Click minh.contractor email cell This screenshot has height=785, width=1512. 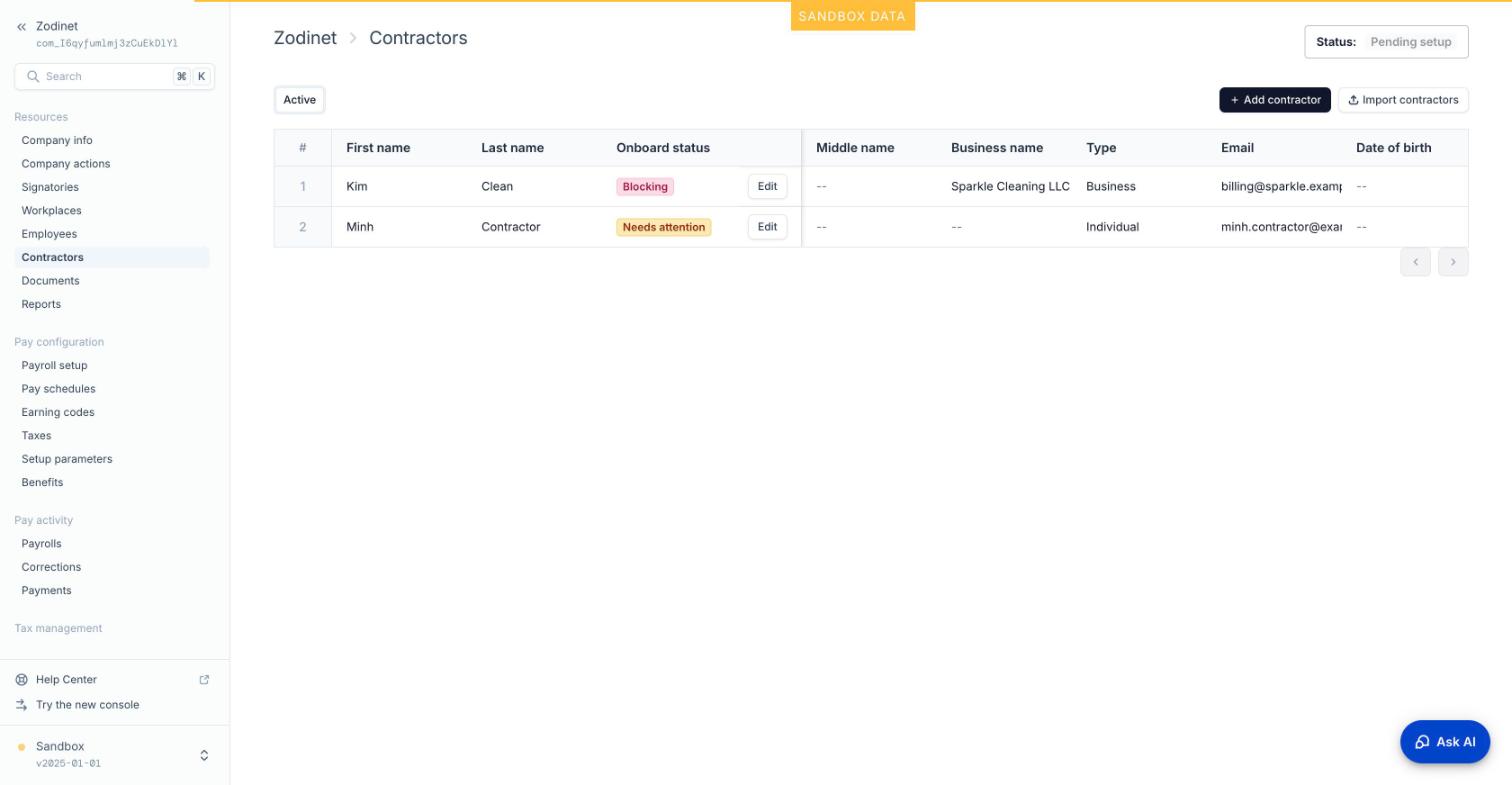[x=1281, y=227]
